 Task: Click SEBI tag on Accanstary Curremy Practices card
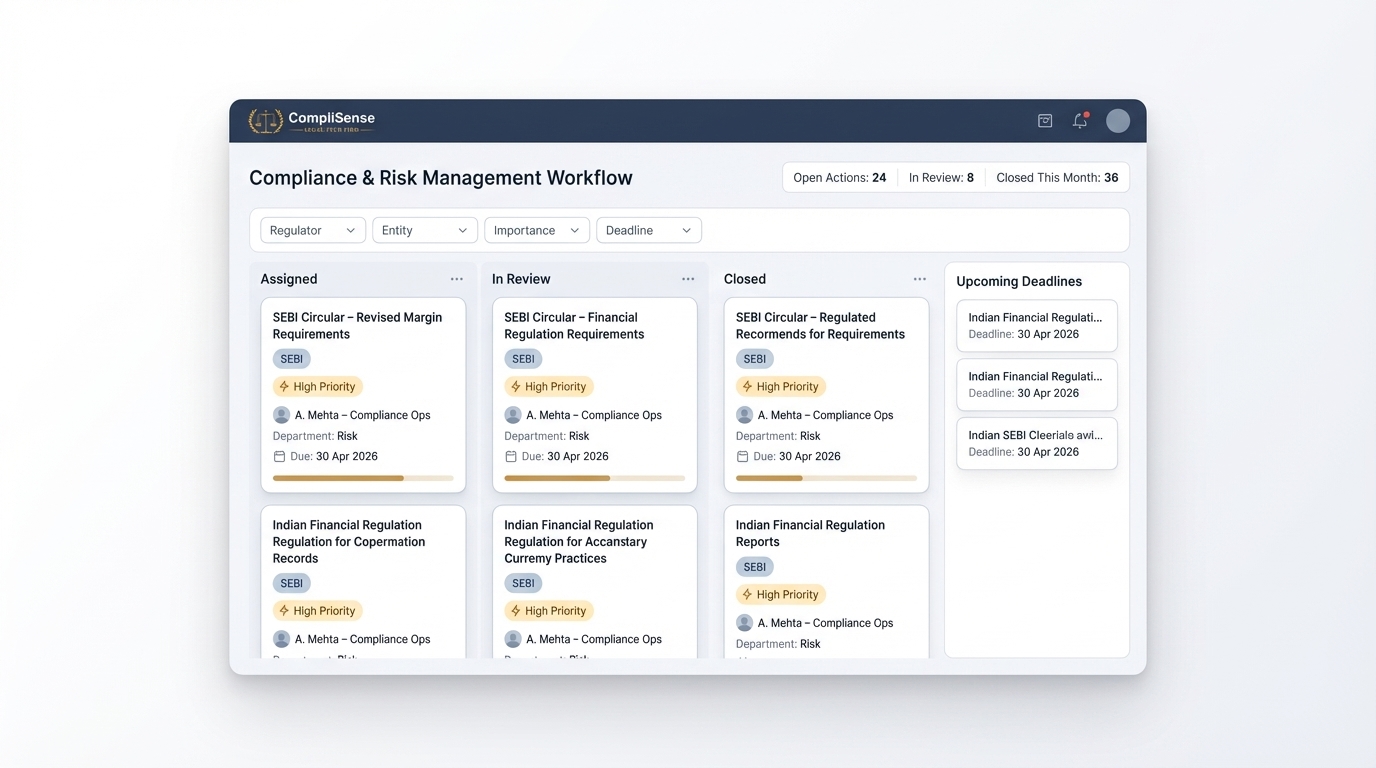(x=523, y=583)
